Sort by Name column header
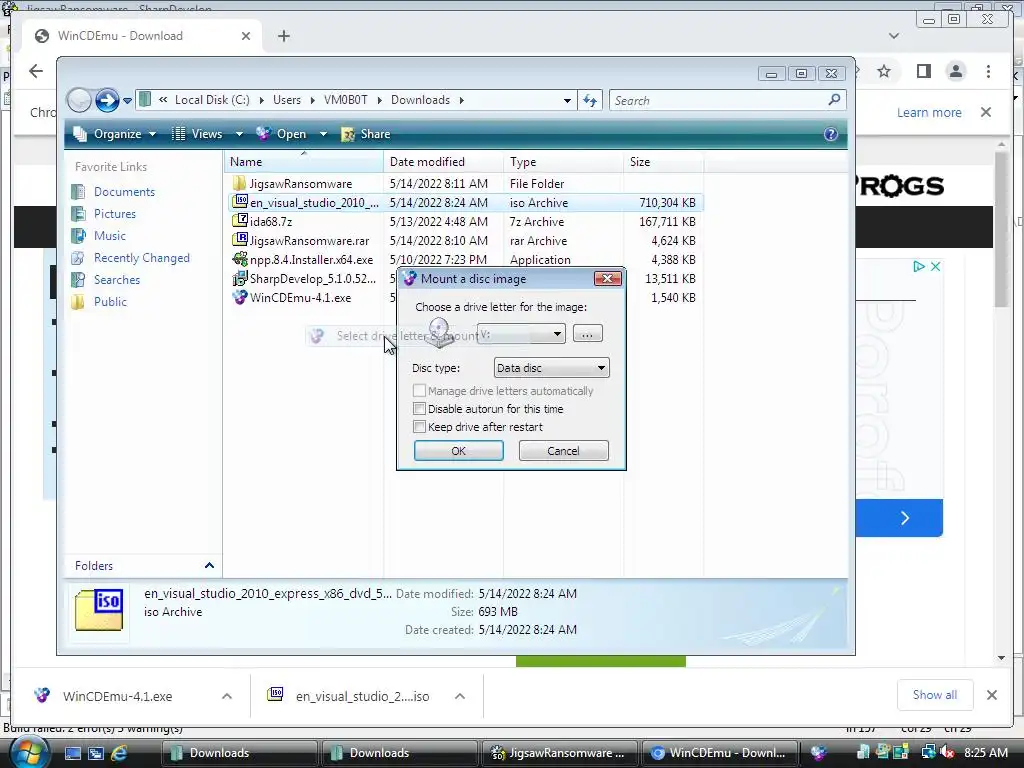Image resolution: width=1024 pixels, height=768 pixels. 304,162
